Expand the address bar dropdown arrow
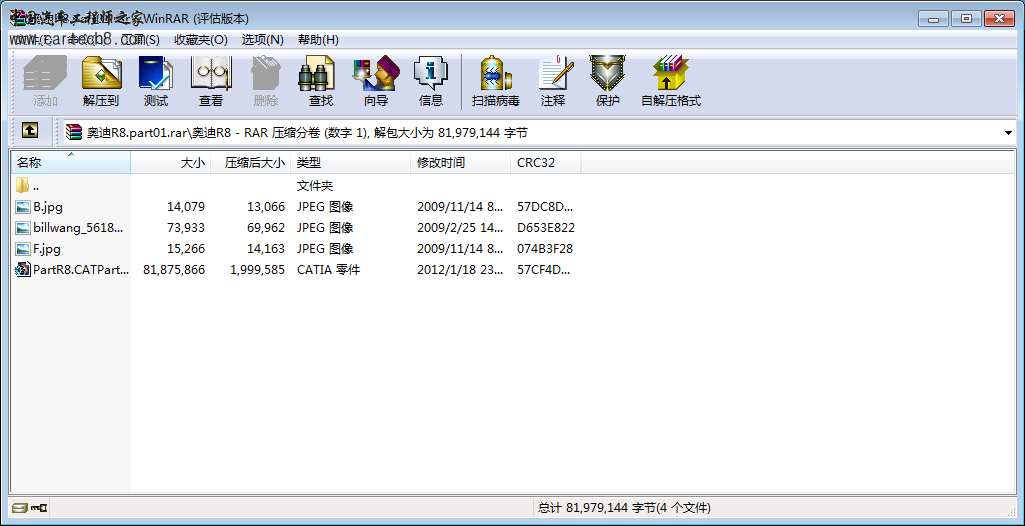1025x526 pixels. click(1008, 133)
